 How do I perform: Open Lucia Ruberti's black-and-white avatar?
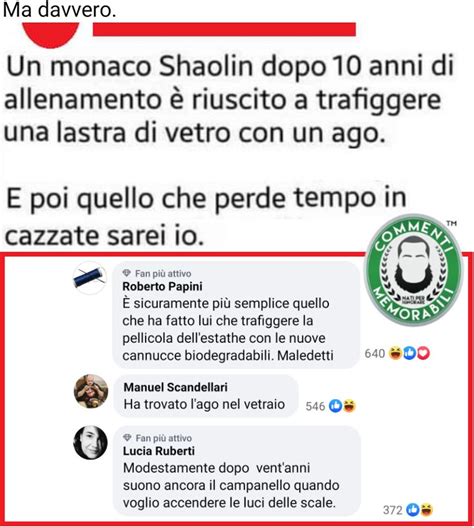coord(91,442)
